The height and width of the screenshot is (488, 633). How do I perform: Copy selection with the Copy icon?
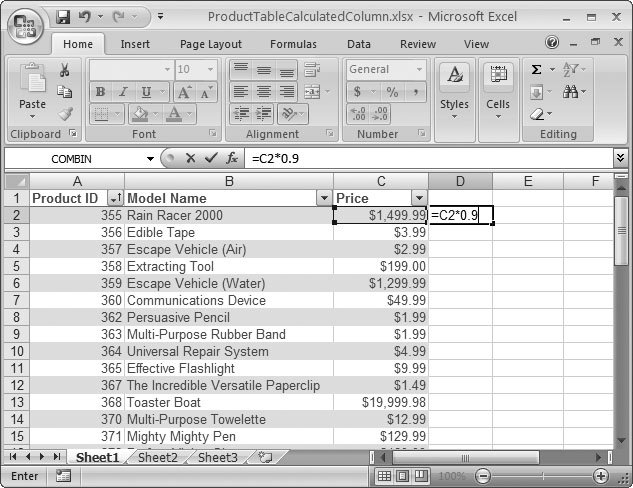(x=64, y=92)
